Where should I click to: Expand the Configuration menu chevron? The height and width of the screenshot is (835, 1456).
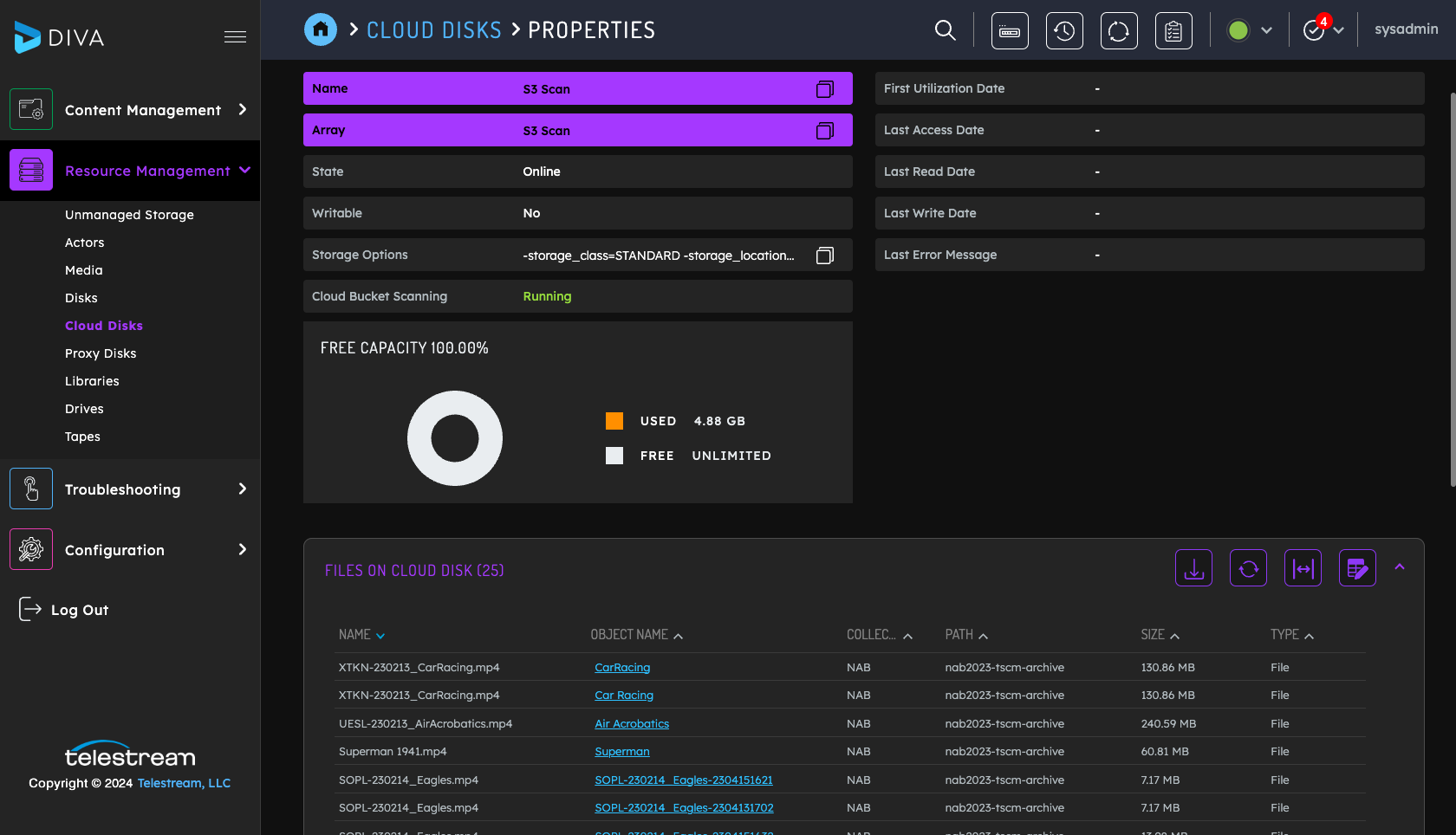point(243,549)
